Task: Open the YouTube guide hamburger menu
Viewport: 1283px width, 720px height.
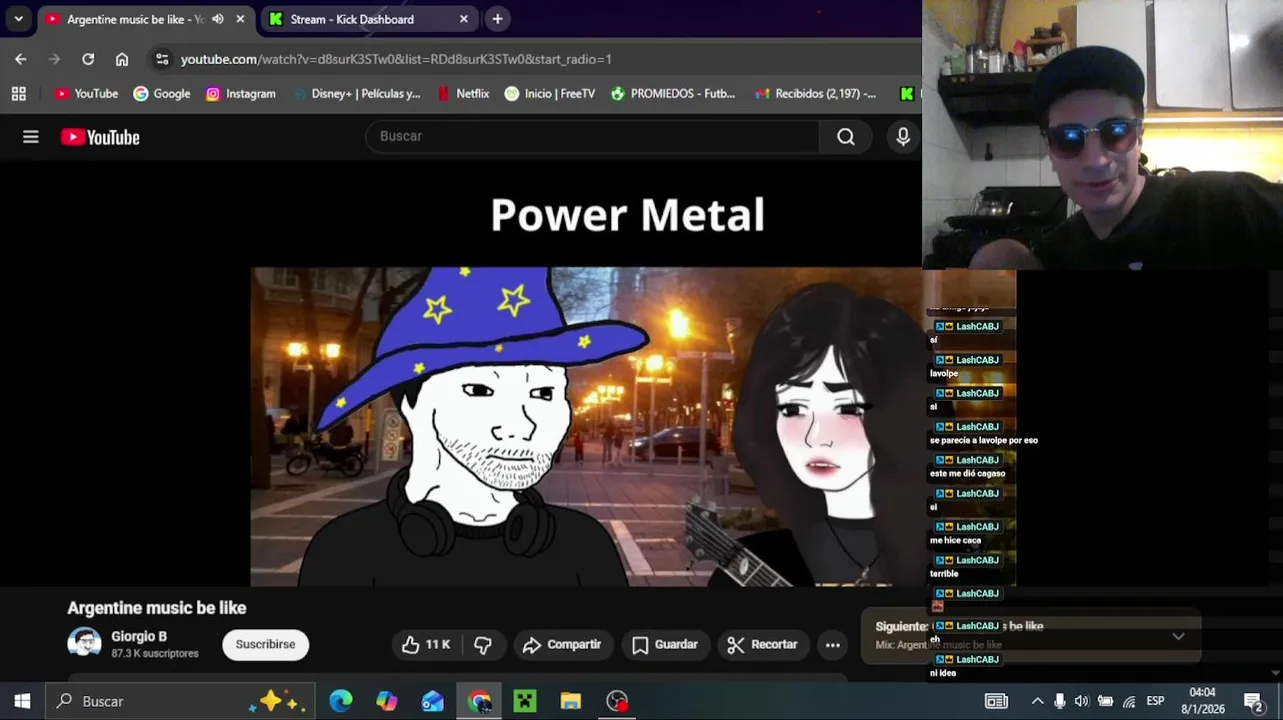Action: (x=31, y=137)
